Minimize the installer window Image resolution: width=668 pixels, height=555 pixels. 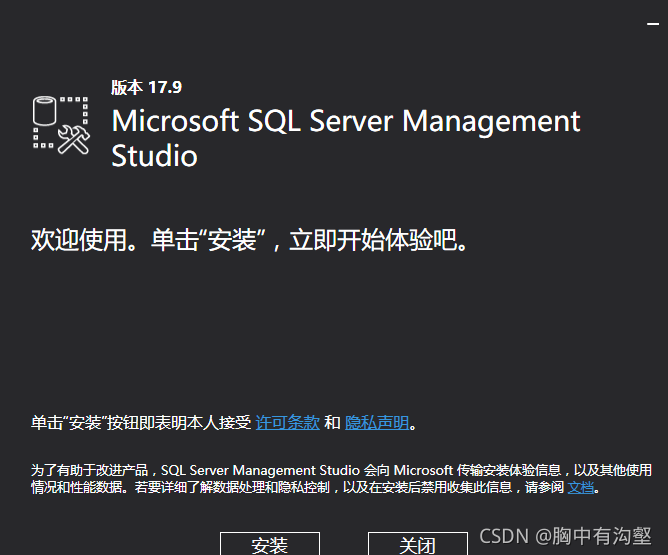pyautogui.click(x=653, y=24)
